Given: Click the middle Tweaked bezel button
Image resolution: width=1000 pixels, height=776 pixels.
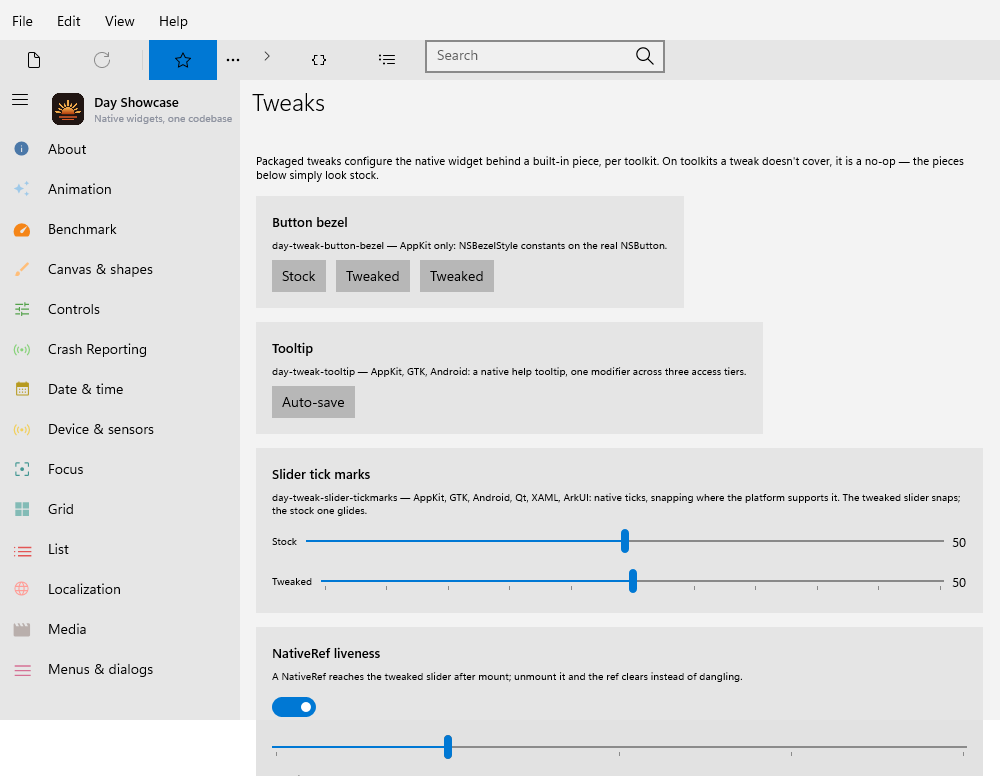Looking at the screenshot, I should (x=372, y=276).
